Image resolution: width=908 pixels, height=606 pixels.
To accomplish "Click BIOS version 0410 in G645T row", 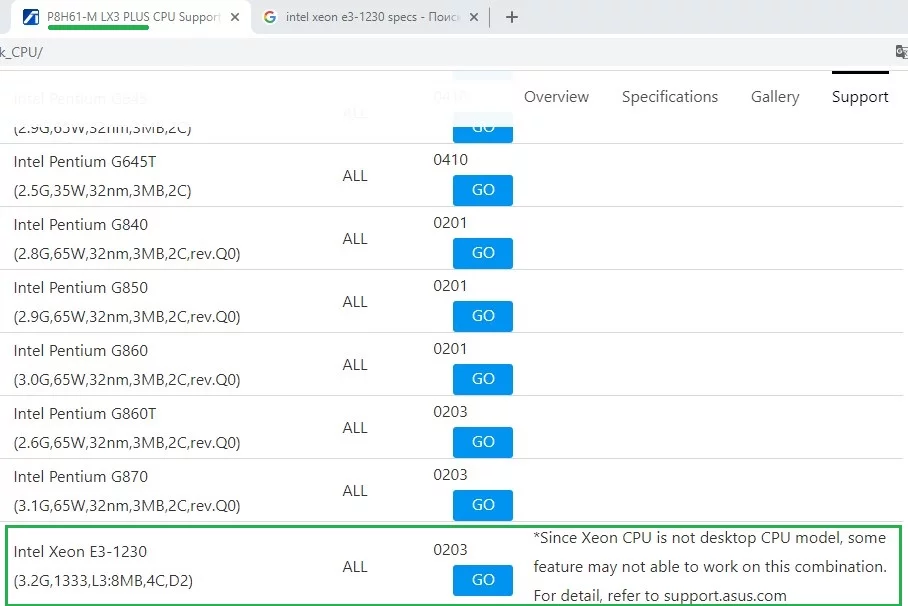I will pyautogui.click(x=450, y=160).
